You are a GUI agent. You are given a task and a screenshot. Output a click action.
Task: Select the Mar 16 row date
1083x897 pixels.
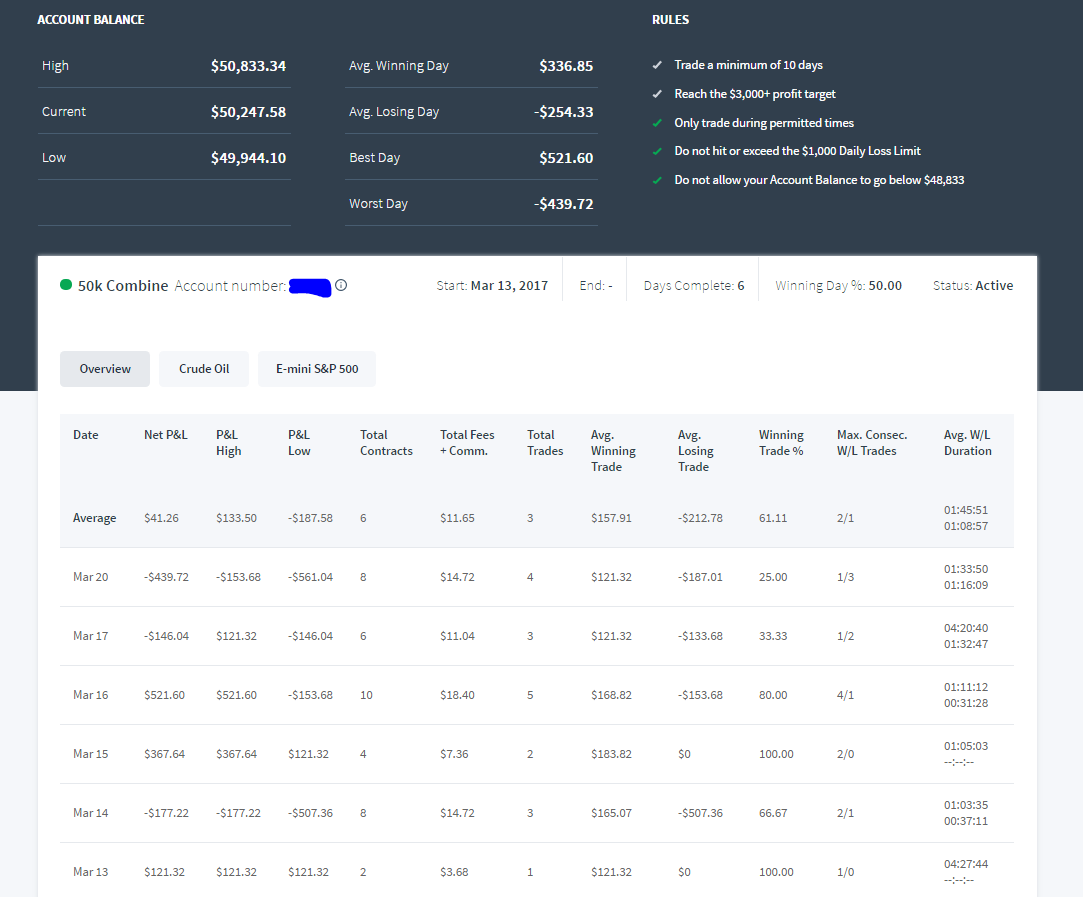90,695
